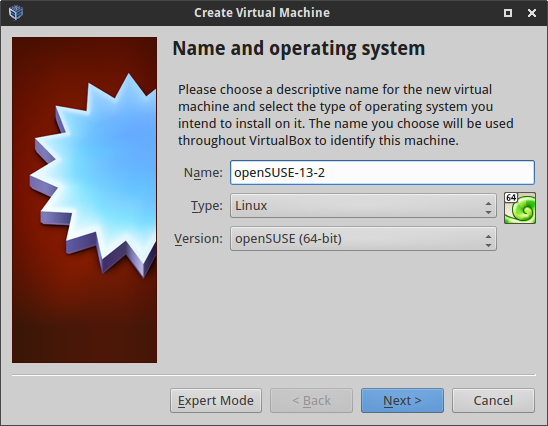Click the Create Virtual Machine title text
Viewport: 548px width, 426px height.
point(262,13)
